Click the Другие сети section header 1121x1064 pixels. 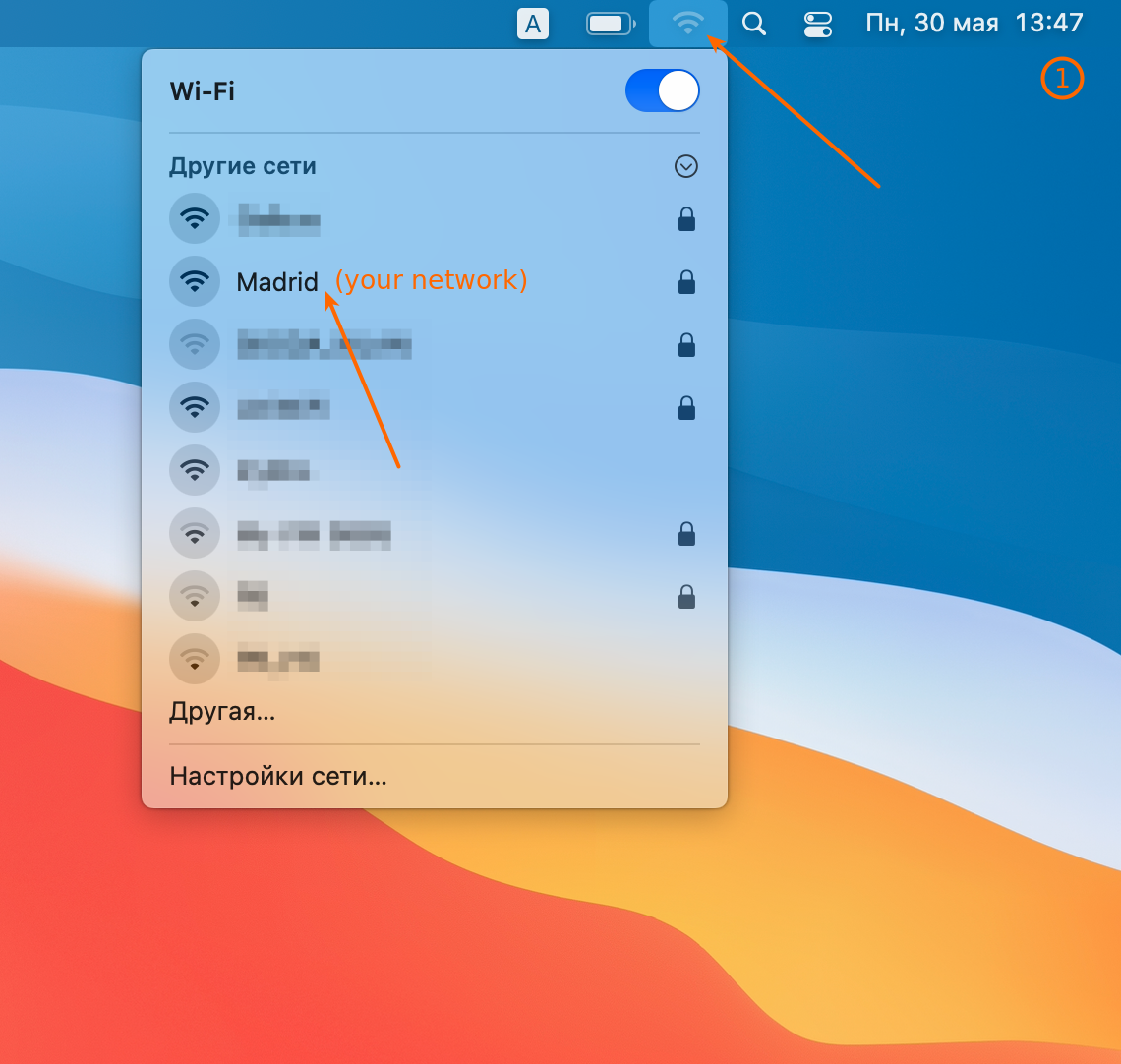pos(243,166)
